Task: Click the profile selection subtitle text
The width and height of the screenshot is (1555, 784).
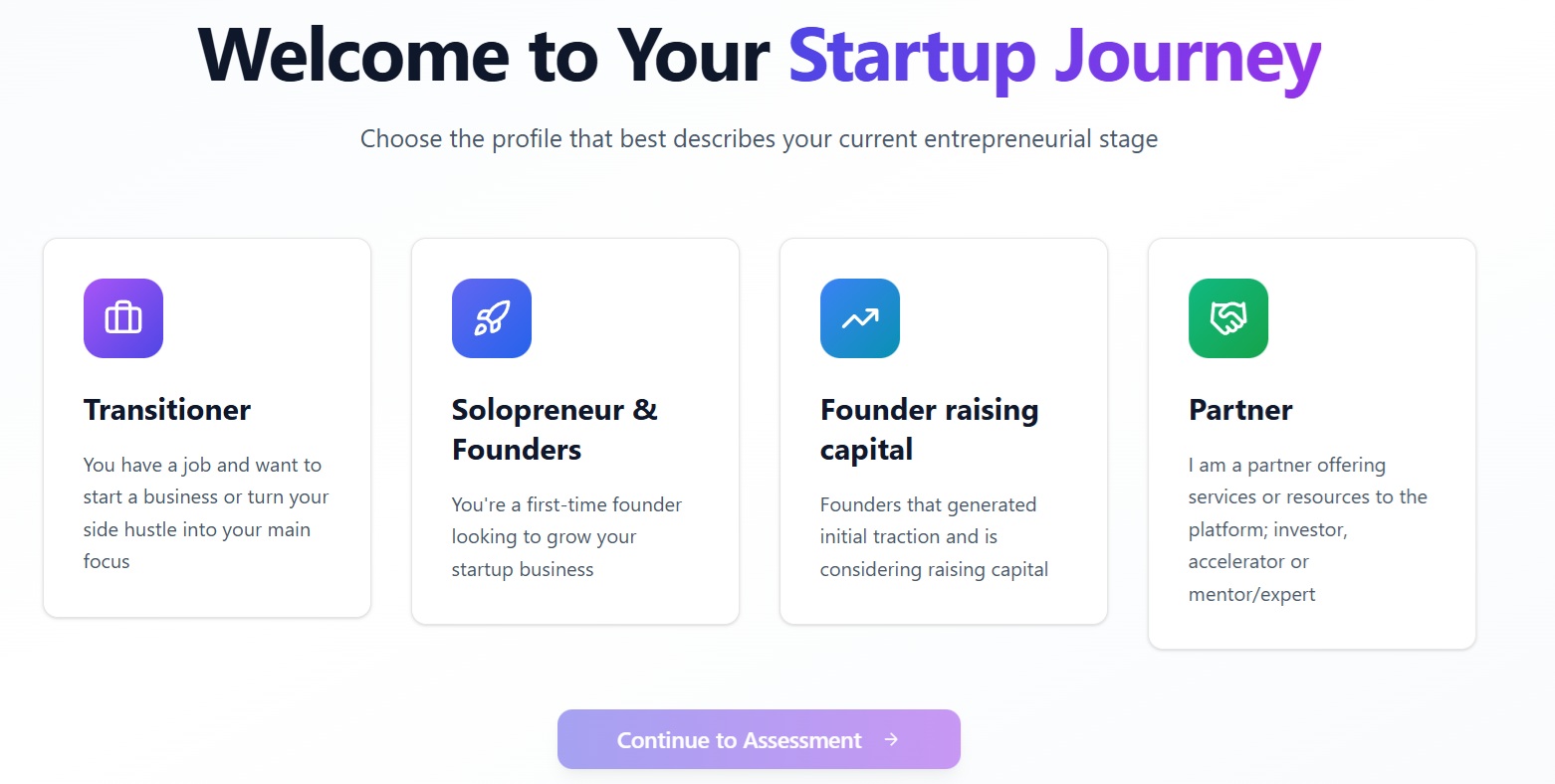Action: point(759,139)
